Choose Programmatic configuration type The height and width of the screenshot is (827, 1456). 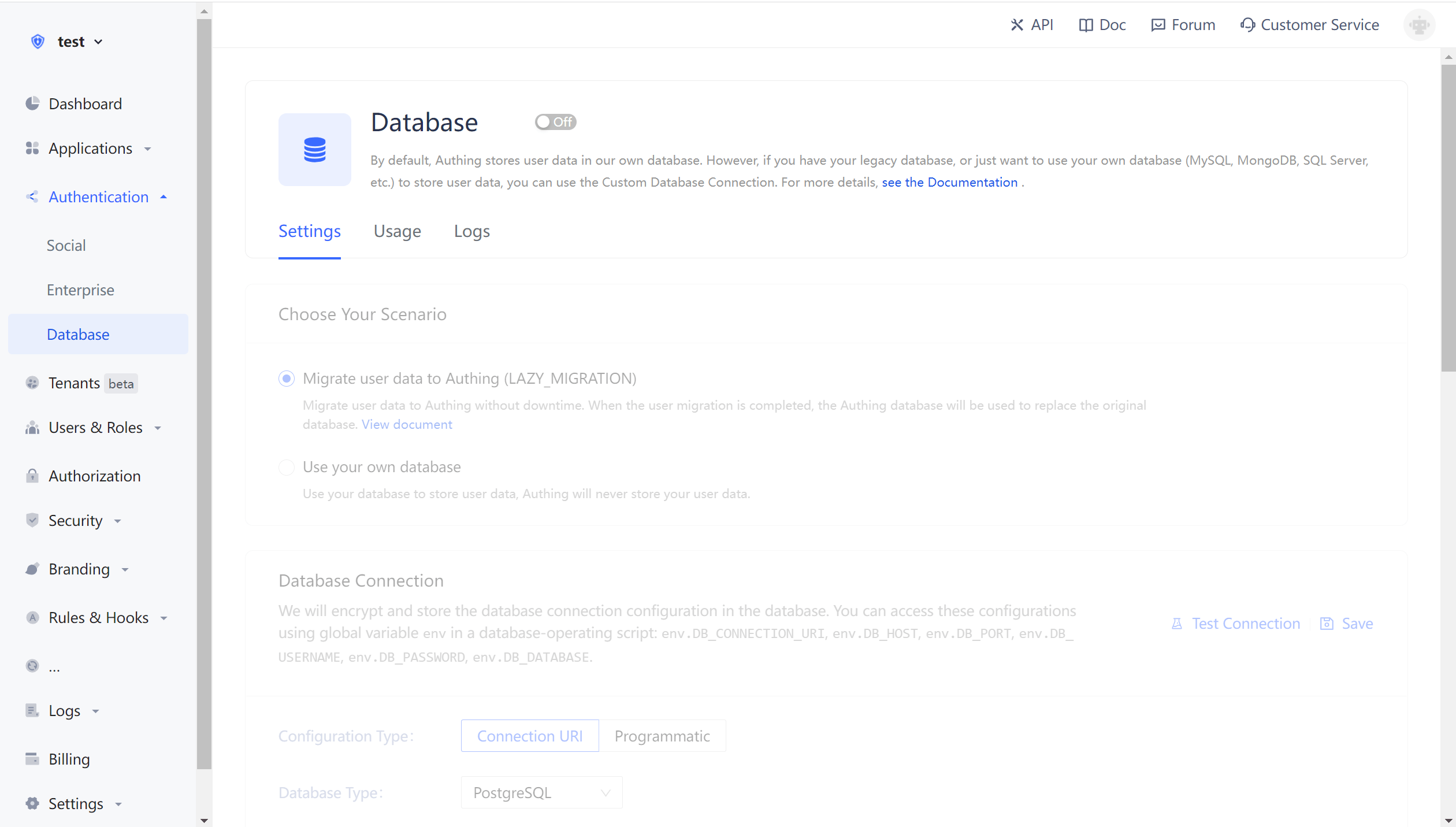click(662, 736)
